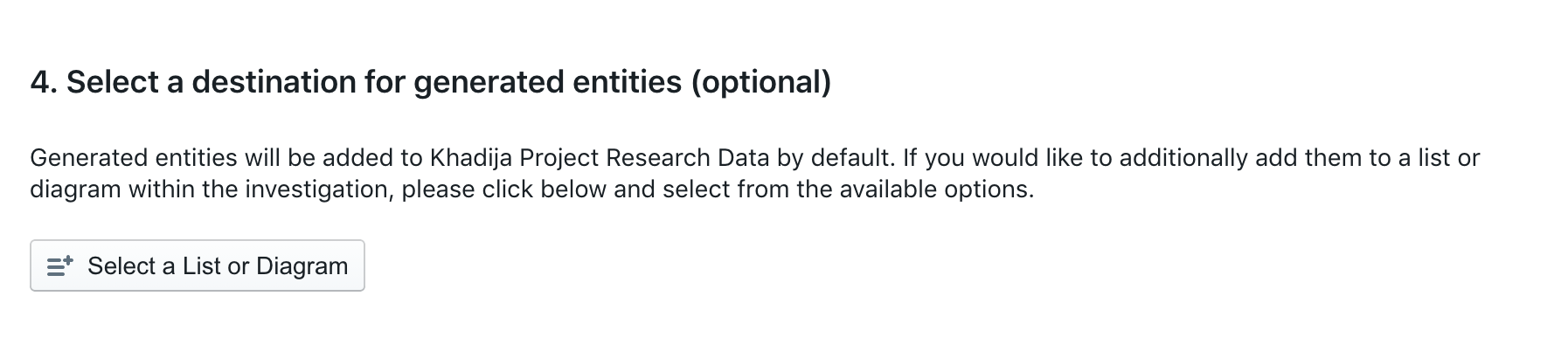Click the word Diagram on the button
The height and width of the screenshot is (358, 1568).
pos(302,266)
